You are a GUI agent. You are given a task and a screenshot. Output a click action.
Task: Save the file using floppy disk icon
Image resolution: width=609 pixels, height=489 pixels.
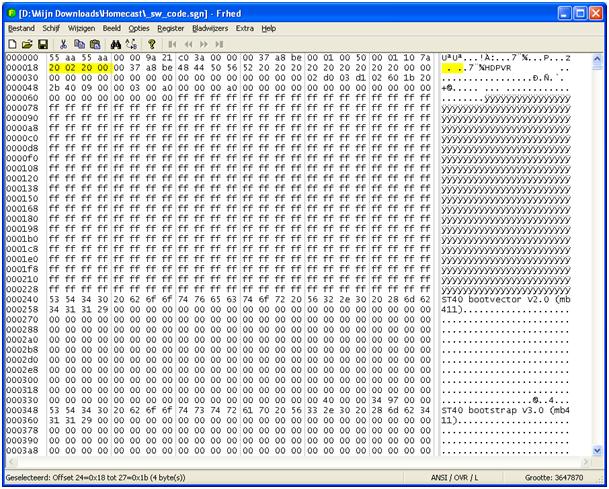[x=43, y=44]
